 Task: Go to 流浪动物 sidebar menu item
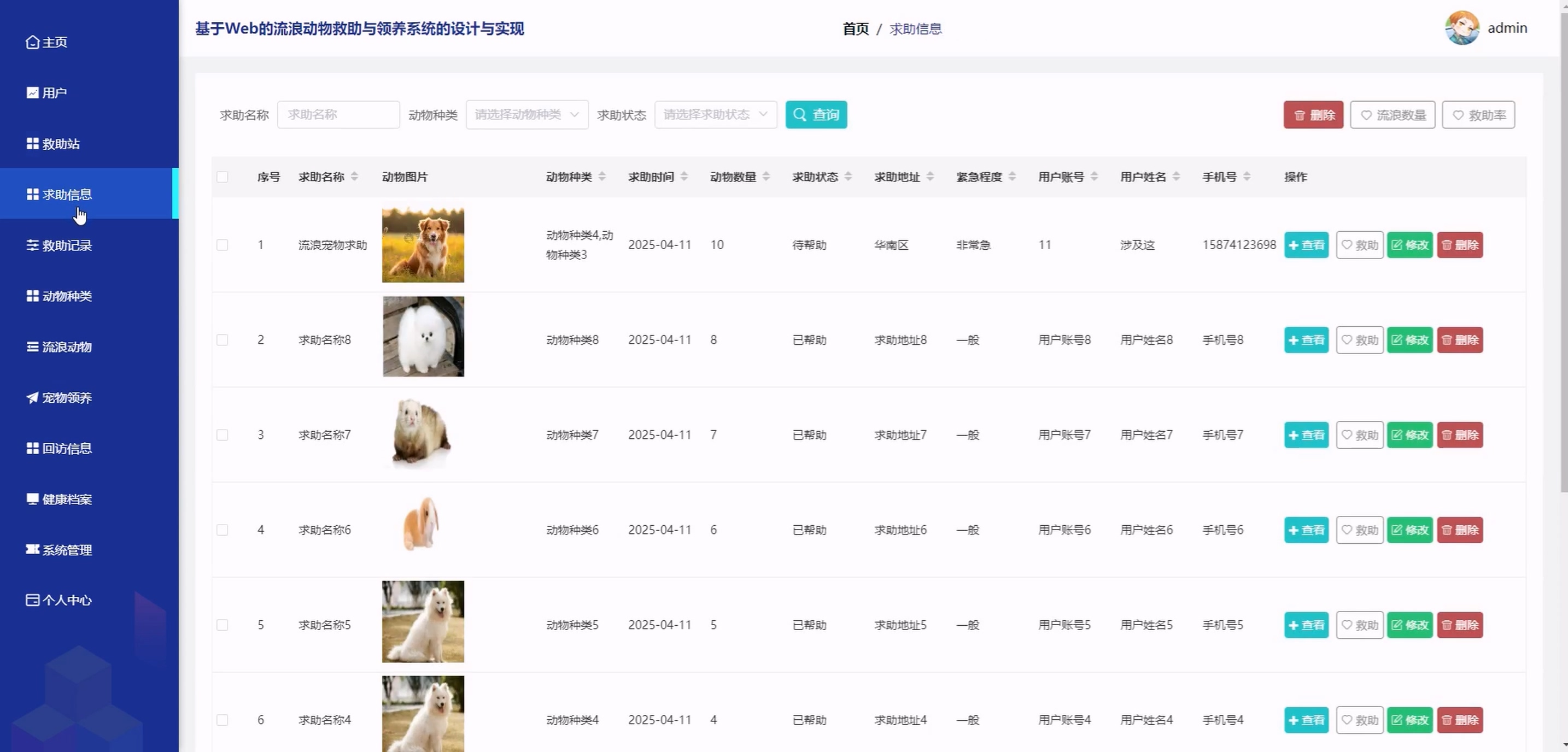pyautogui.click(x=66, y=347)
